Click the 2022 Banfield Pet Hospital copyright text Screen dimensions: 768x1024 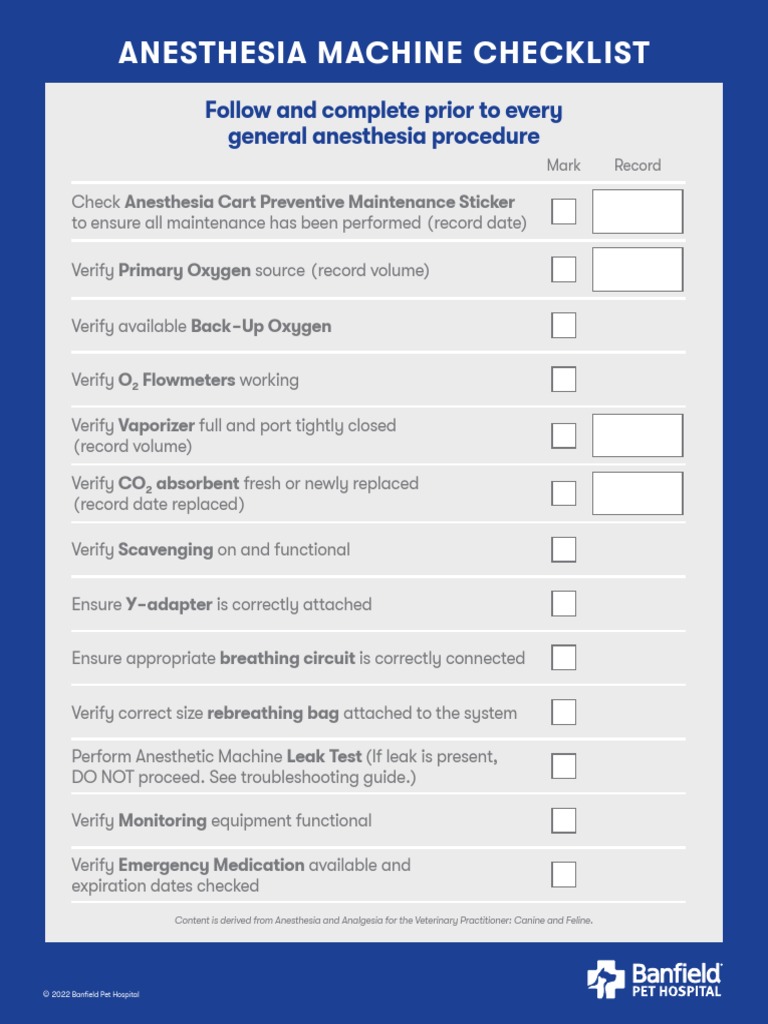pyautogui.click(x=91, y=995)
